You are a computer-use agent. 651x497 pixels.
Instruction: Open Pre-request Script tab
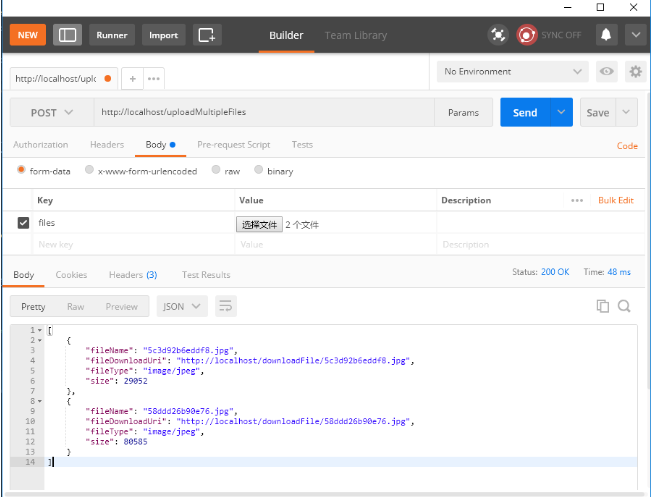pos(233,144)
